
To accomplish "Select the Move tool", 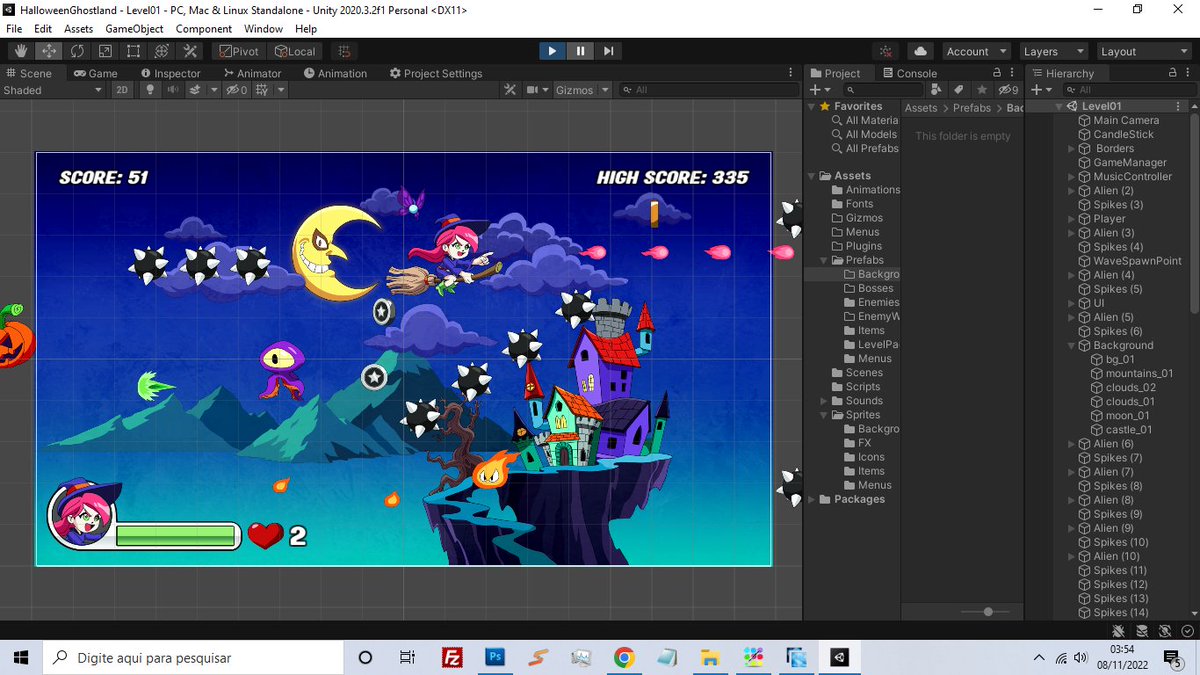I will [48, 51].
